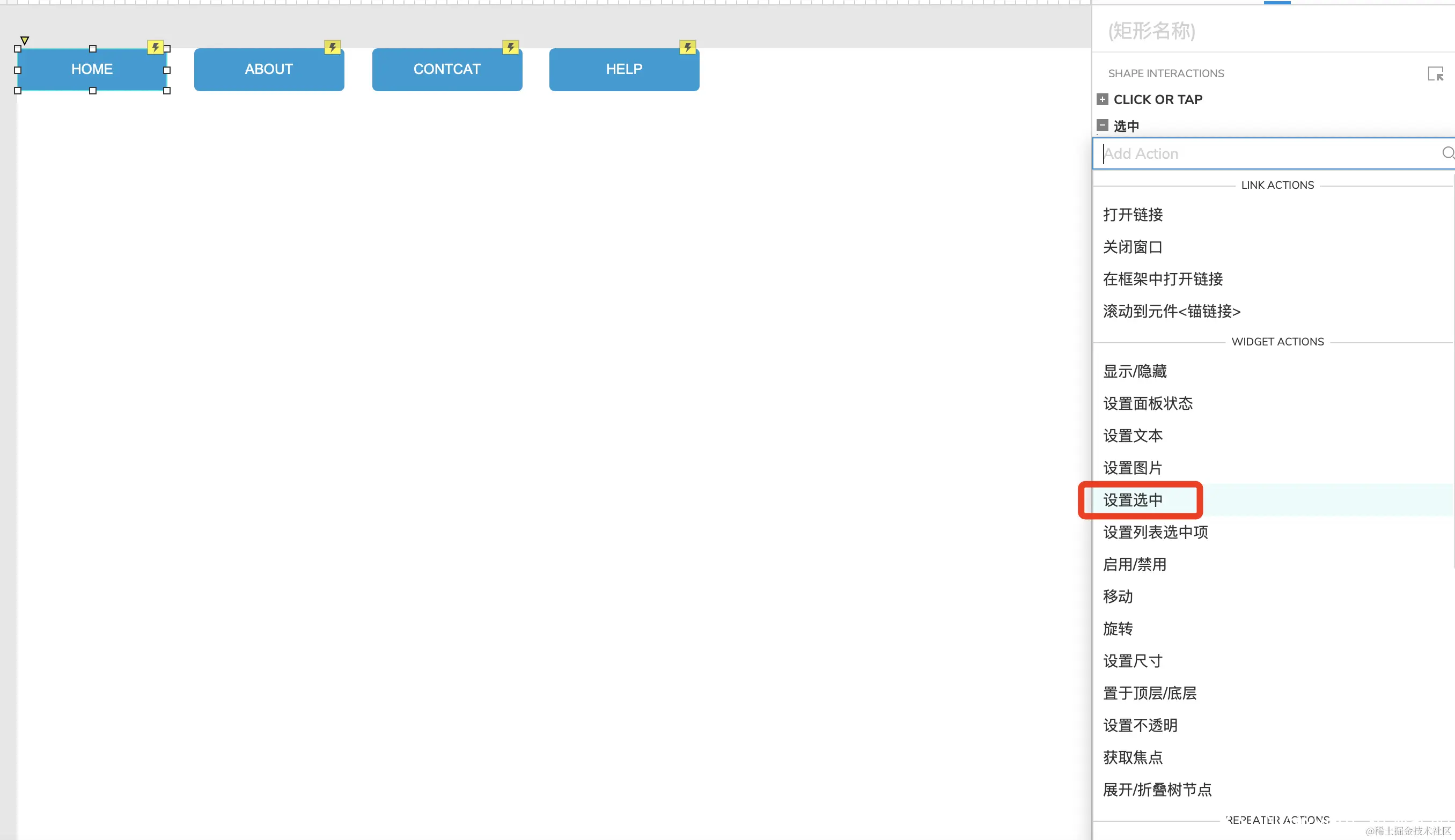Choose 设置不透明 opacity action
The image size is (1455, 840).
tap(1140, 725)
